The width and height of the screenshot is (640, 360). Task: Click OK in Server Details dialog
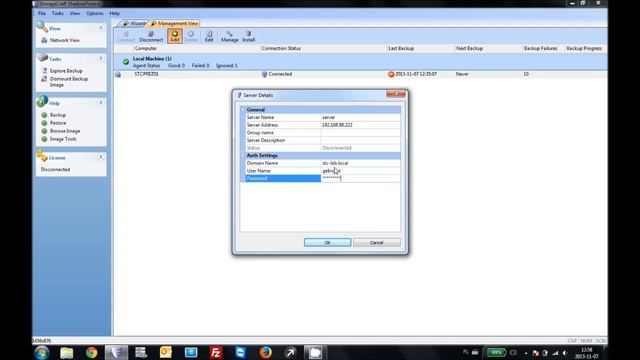(x=327, y=242)
